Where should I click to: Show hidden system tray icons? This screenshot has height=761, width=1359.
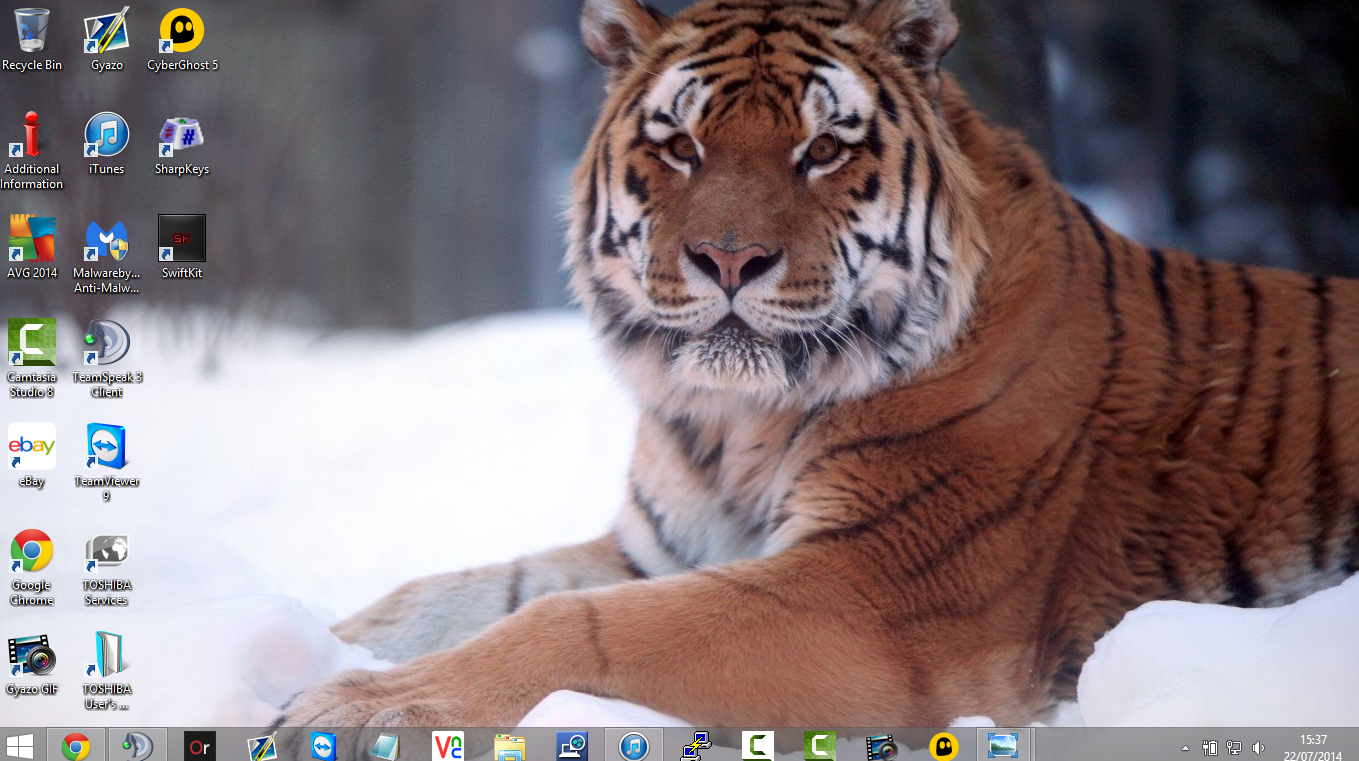coord(1186,748)
